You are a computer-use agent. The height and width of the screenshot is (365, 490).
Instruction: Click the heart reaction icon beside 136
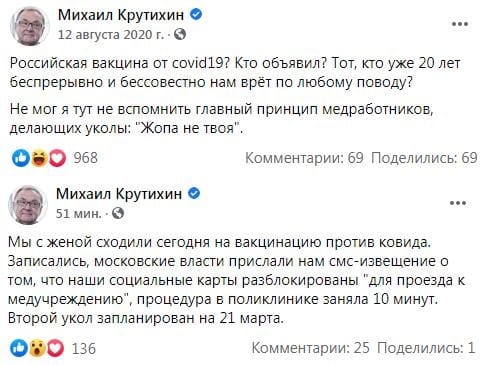pyautogui.click(x=55, y=348)
